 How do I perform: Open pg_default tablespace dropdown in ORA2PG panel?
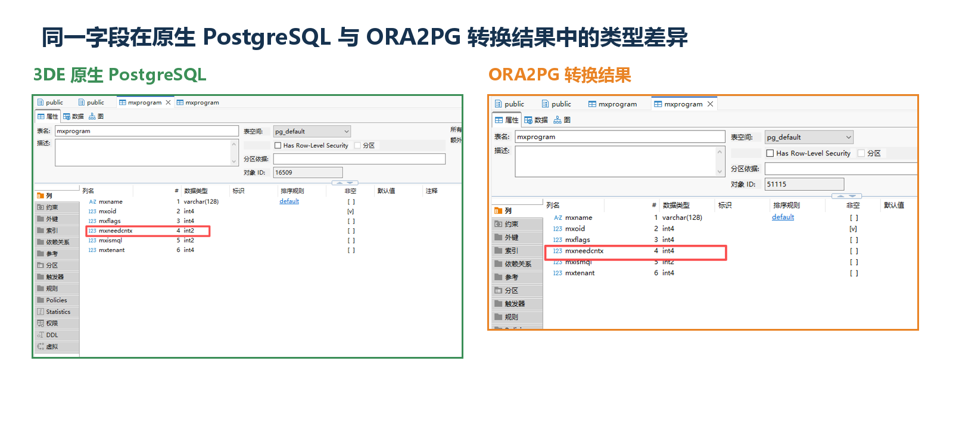[808, 137]
